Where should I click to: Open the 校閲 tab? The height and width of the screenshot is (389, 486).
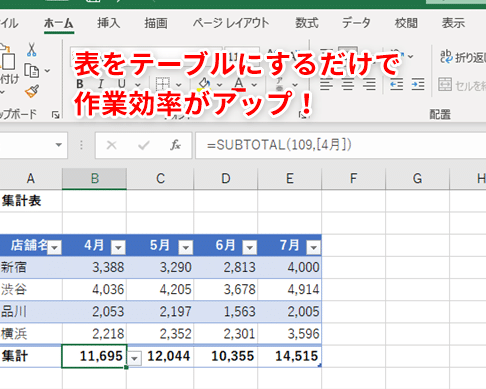[x=406, y=23]
